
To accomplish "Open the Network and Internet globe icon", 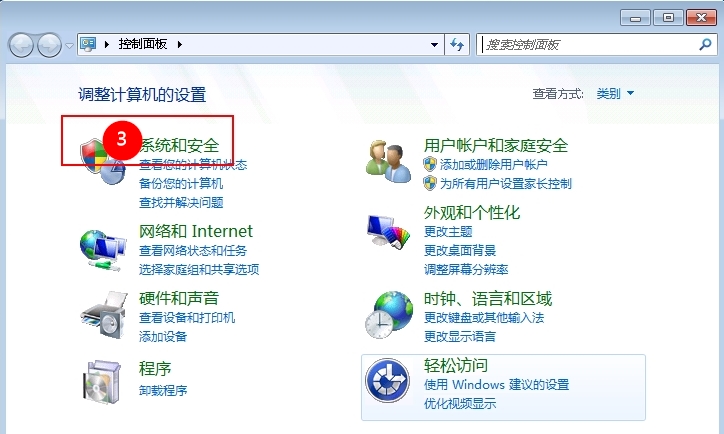I will (x=103, y=250).
